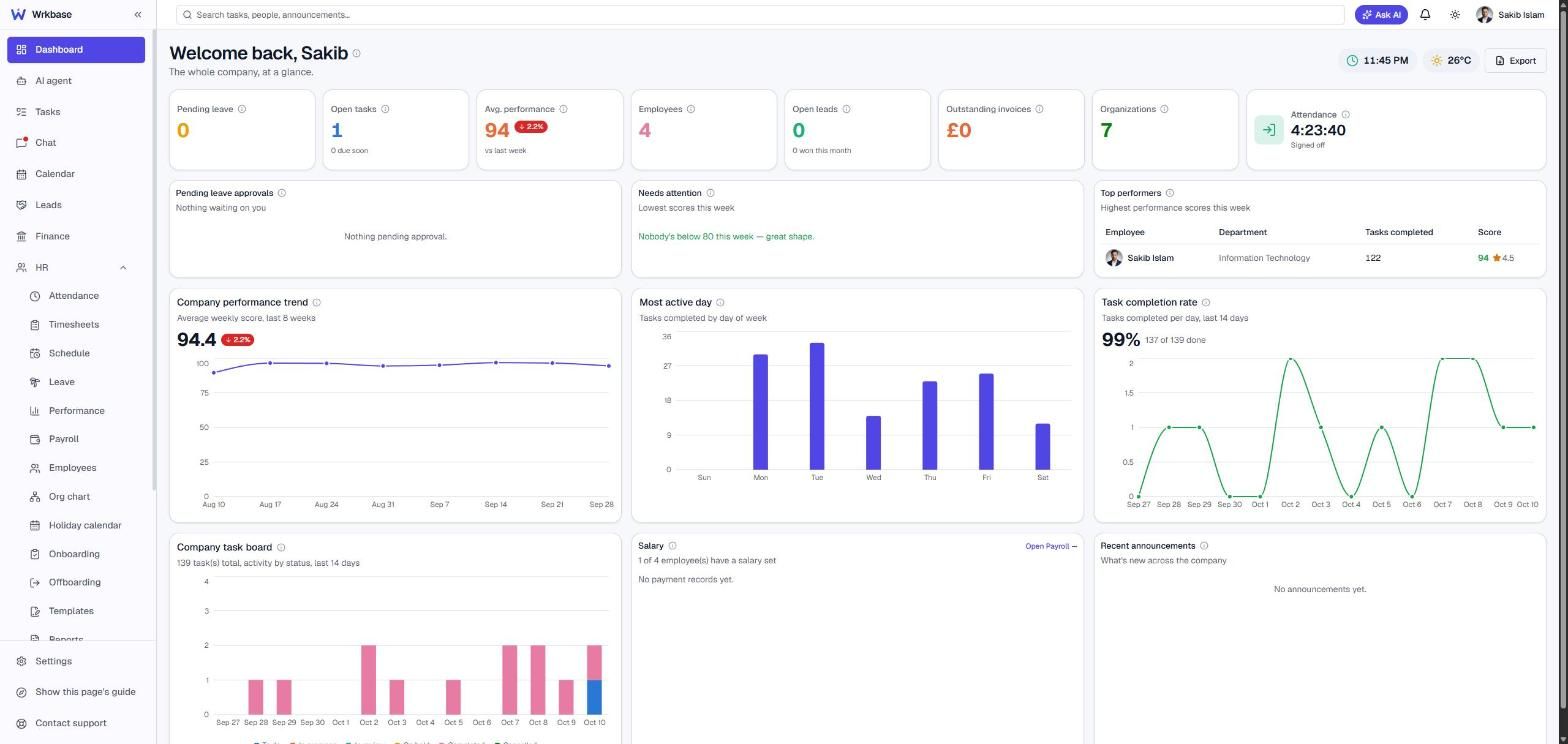Click the attendance sign-in green icon

tap(1269, 130)
